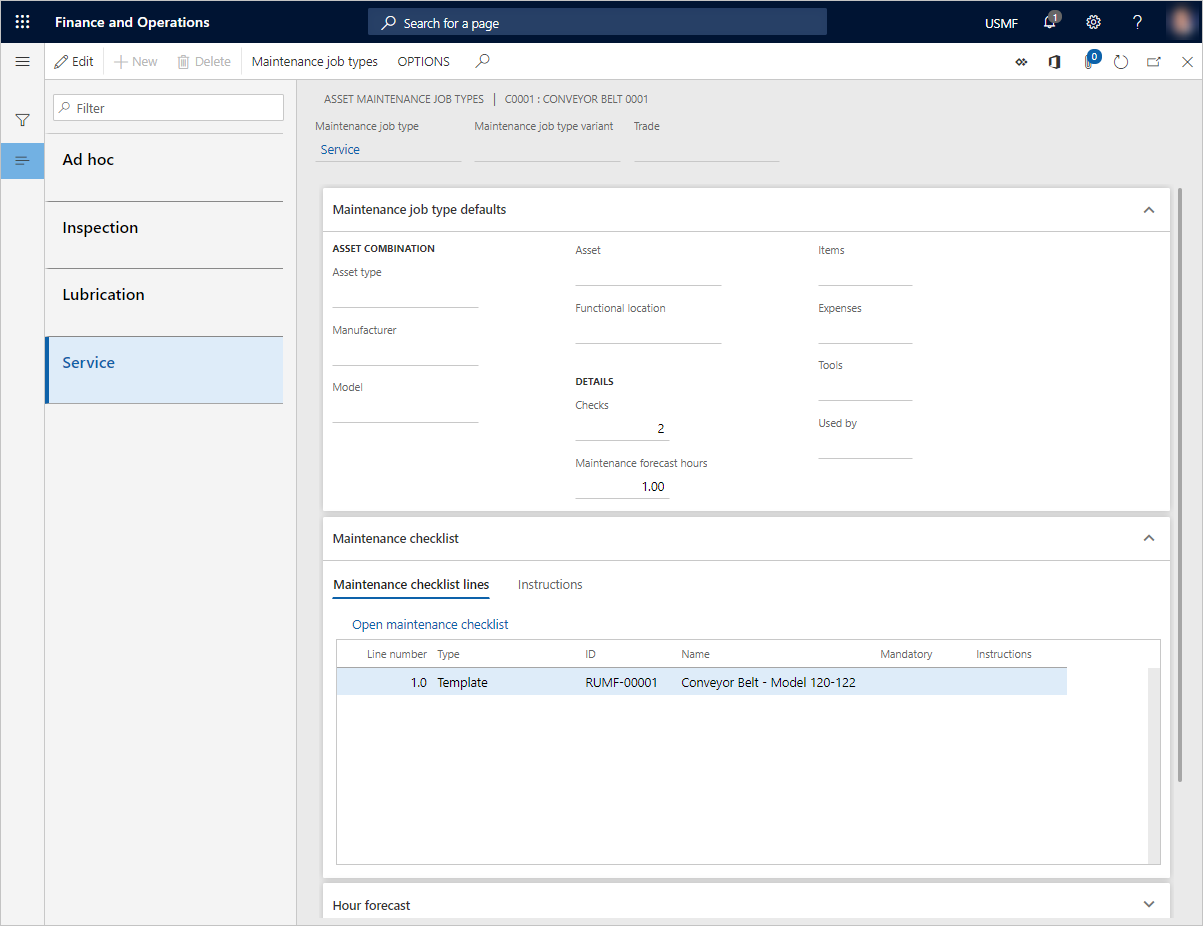
Task: Click the New button
Action: pos(136,61)
